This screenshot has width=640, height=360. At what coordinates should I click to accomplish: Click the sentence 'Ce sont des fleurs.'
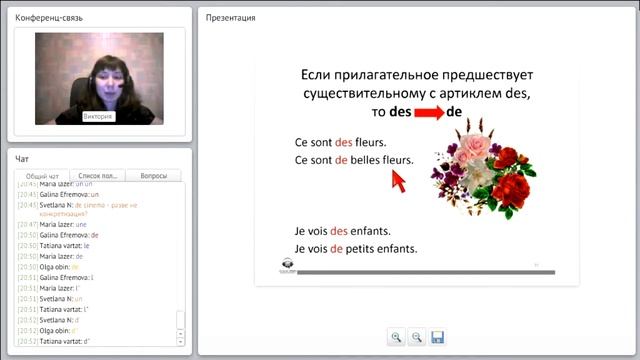point(340,142)
